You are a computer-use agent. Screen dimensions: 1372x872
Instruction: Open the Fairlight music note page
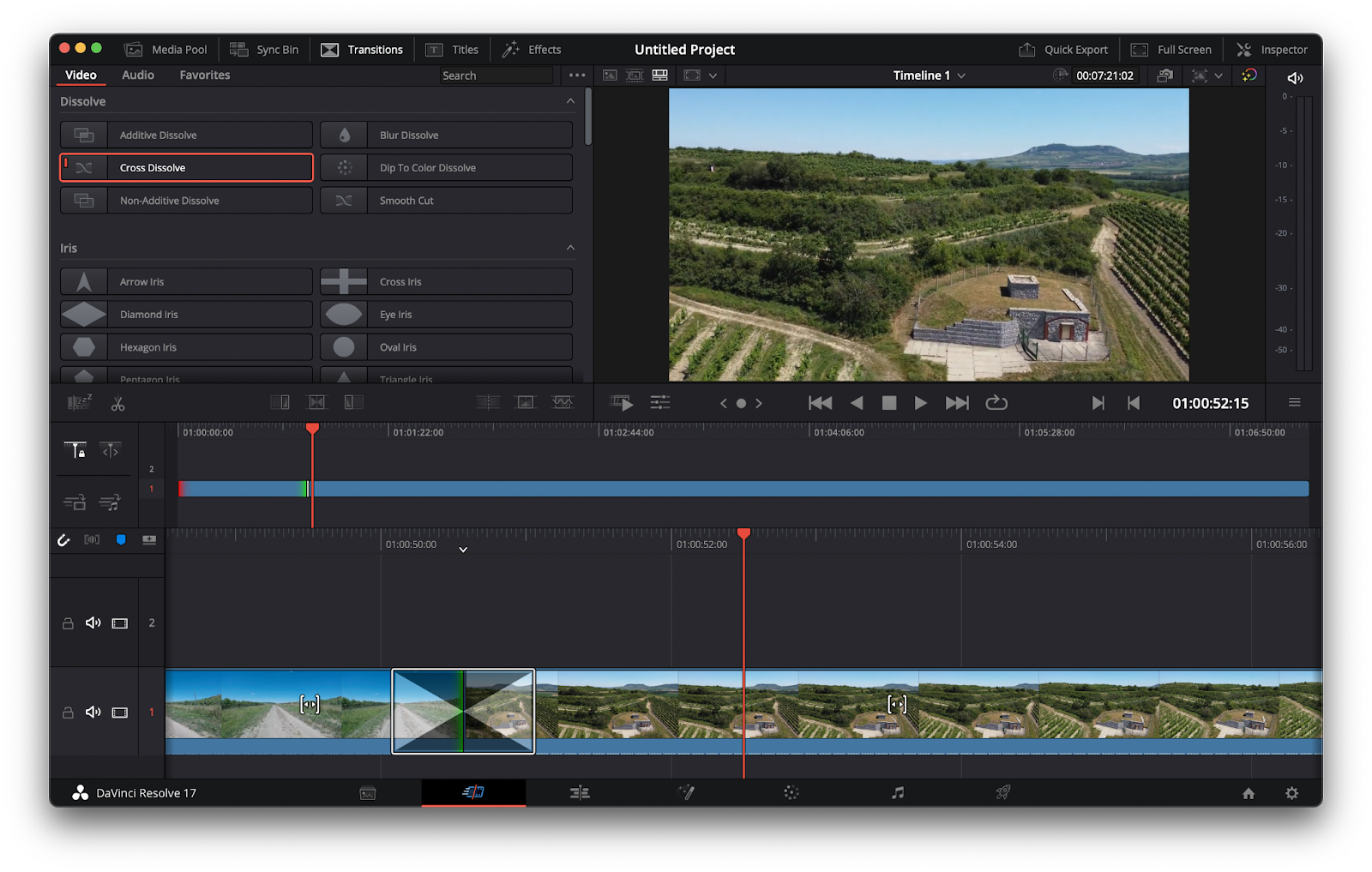coord(897,793)
